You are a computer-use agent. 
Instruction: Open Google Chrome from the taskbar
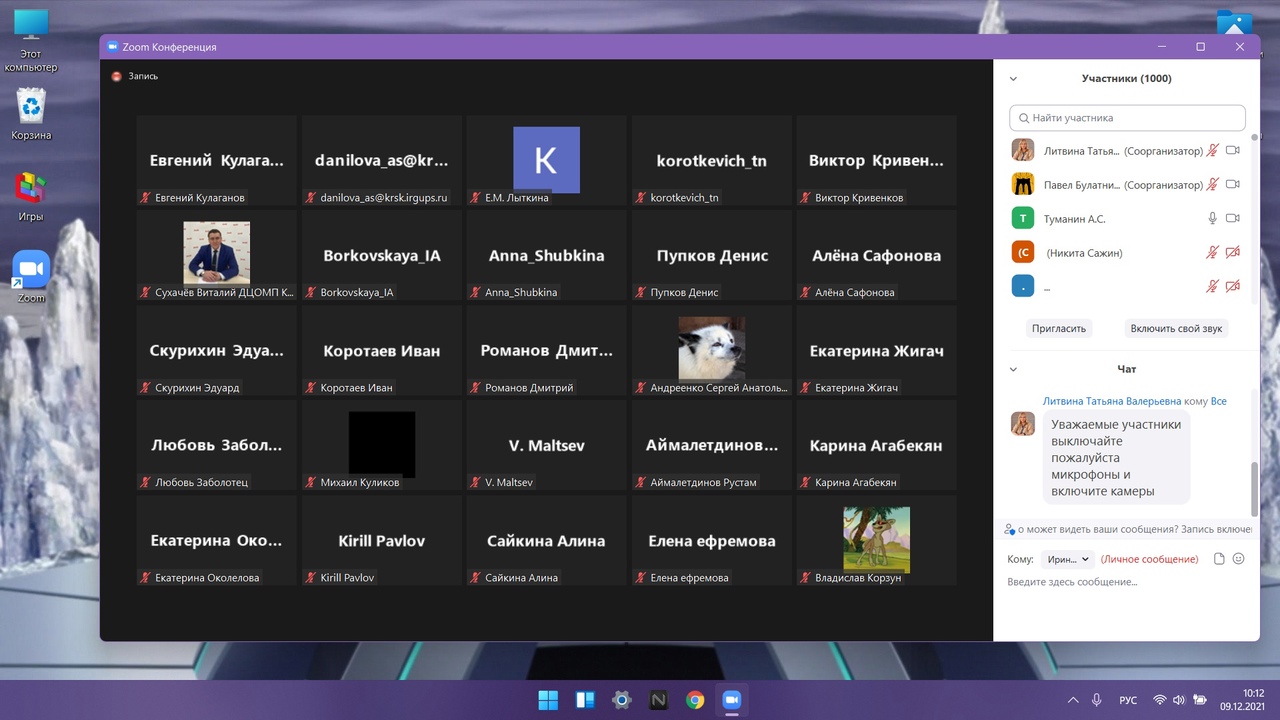point(695,700)
